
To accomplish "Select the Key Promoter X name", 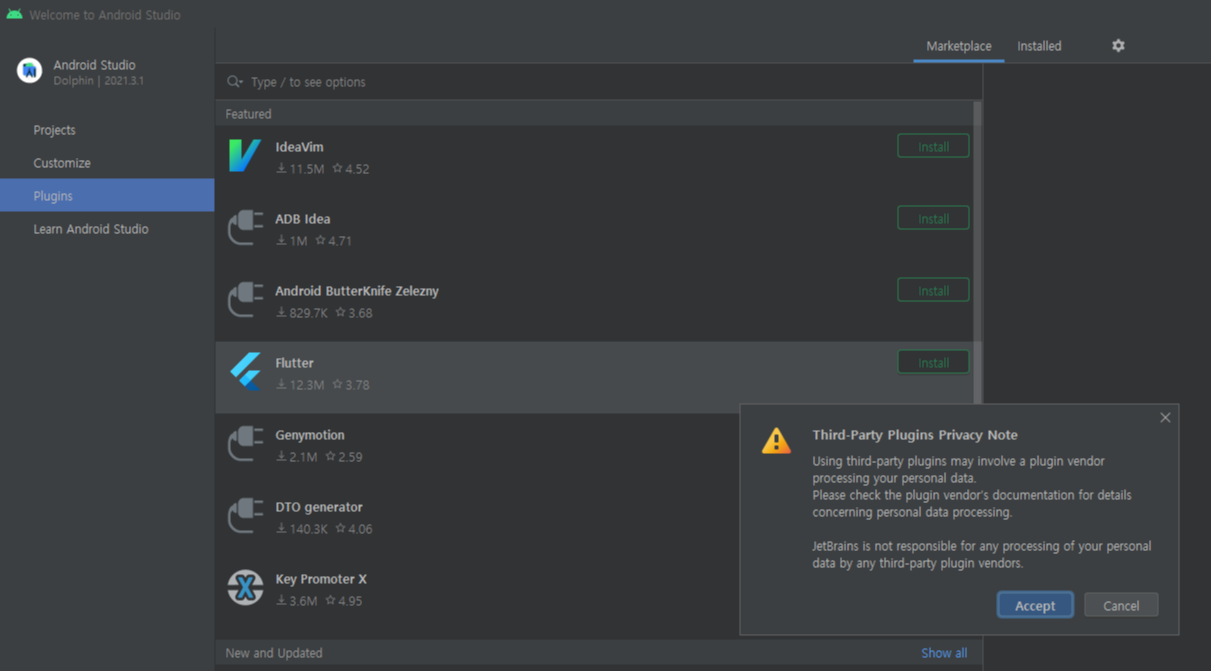I will coord(321,579).
